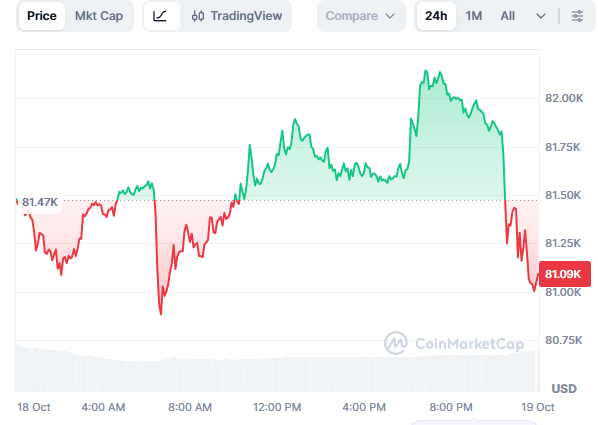Select the 24h time range tab
The image size is (598, 425).
click(x=436, y=16)
